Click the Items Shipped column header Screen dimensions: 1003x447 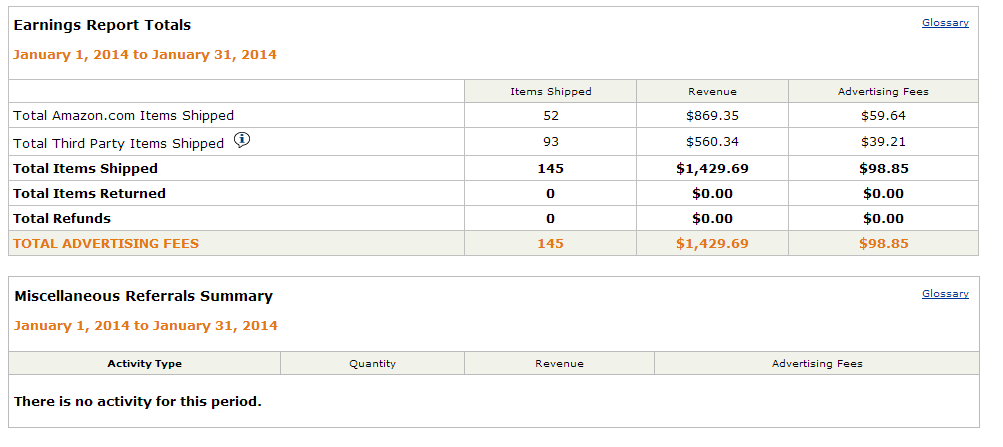point(551,91)
